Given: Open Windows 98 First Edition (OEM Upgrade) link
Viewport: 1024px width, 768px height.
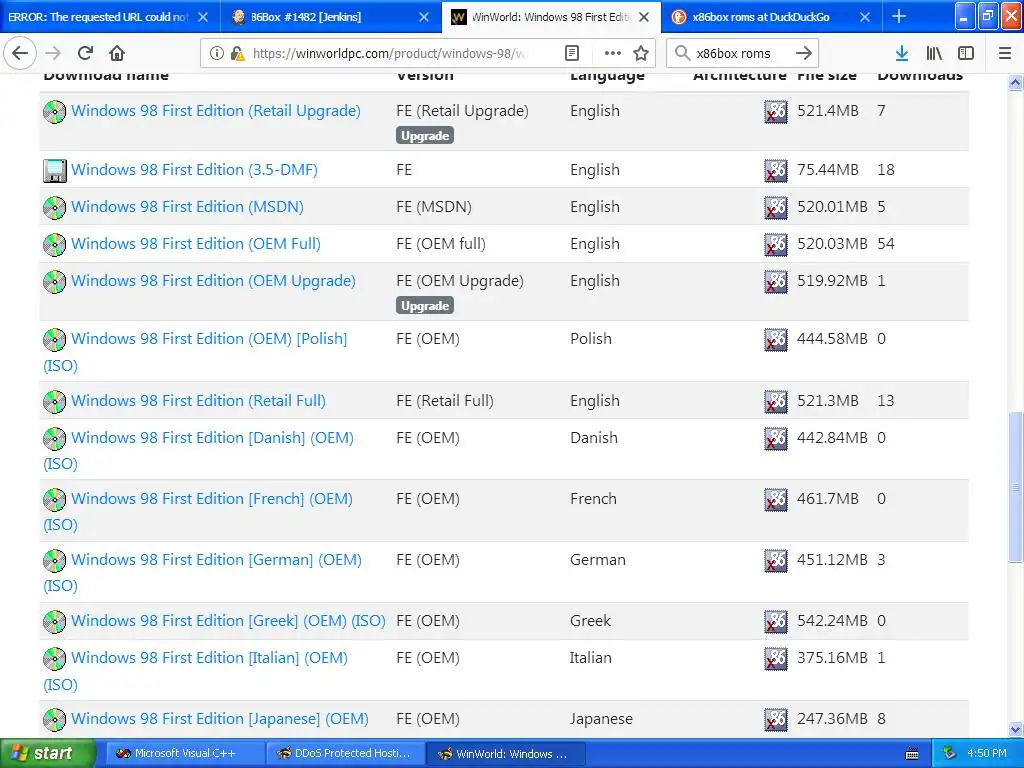Looking at the screenshot, I should point(214,281).
